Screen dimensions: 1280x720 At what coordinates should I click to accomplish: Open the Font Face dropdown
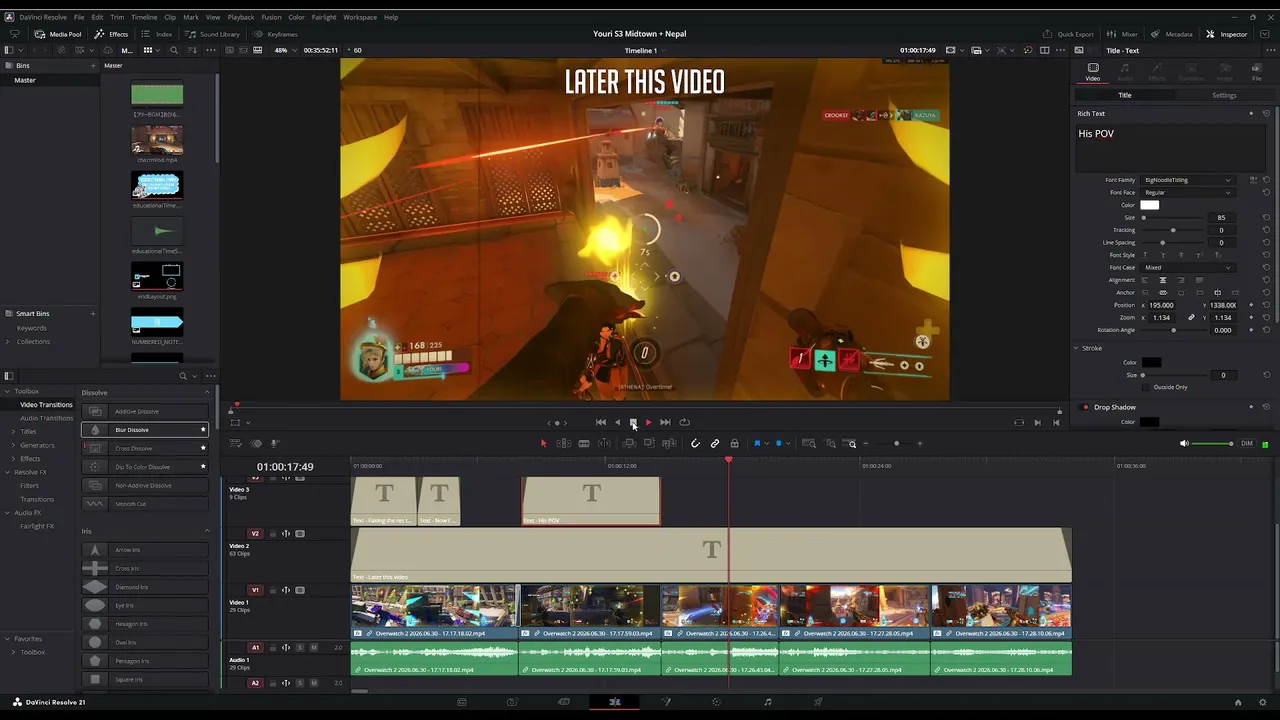click(1187, 192)
